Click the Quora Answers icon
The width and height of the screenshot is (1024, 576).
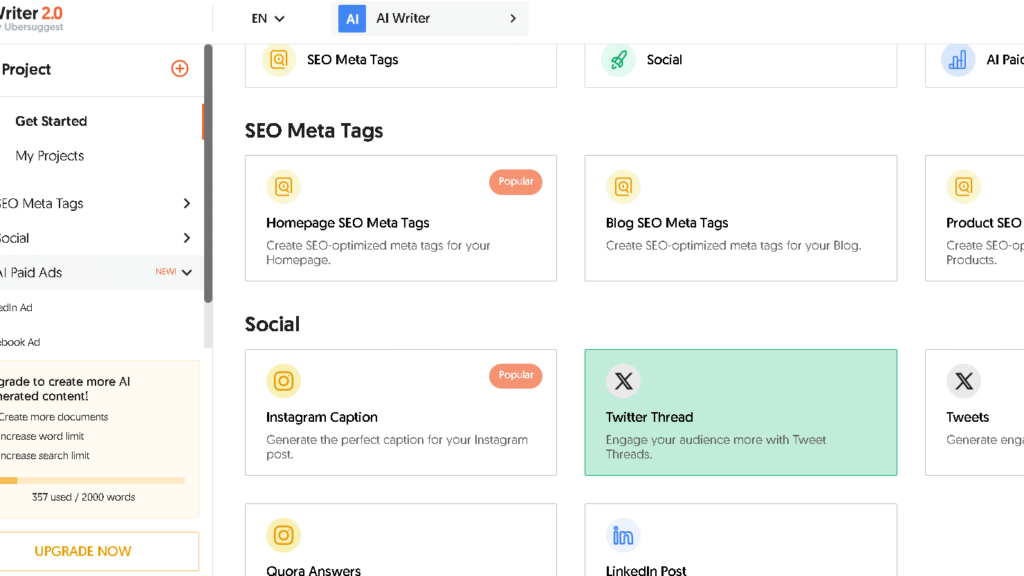coord(283,536)
